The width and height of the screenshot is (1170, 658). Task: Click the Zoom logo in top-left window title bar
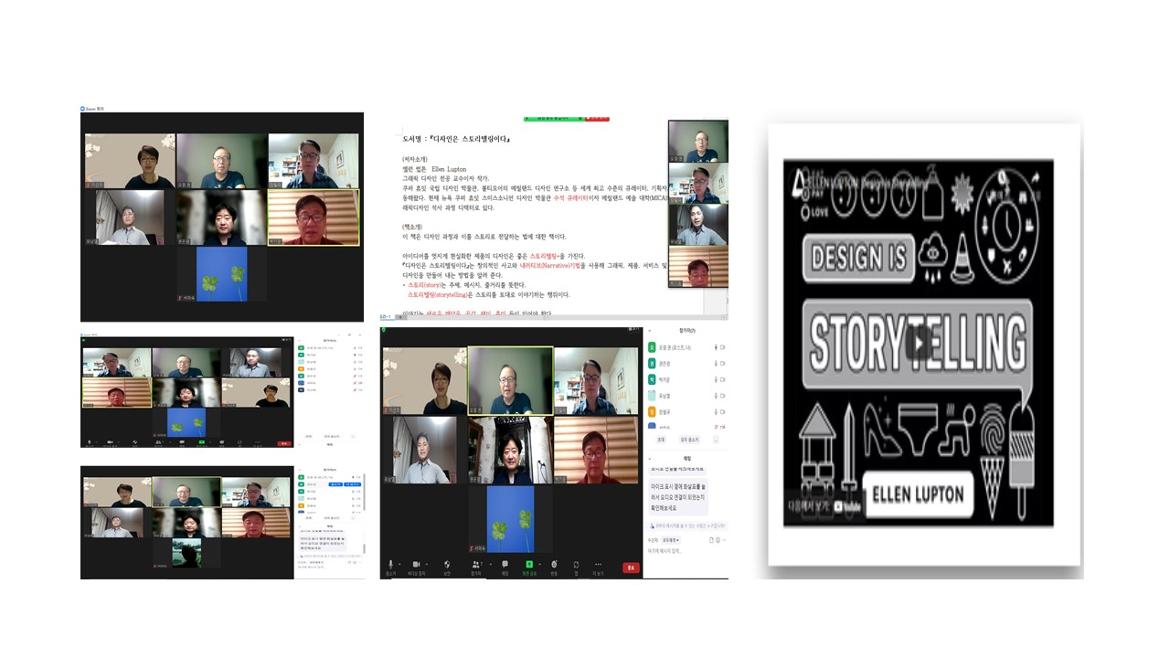click(83, 109)
